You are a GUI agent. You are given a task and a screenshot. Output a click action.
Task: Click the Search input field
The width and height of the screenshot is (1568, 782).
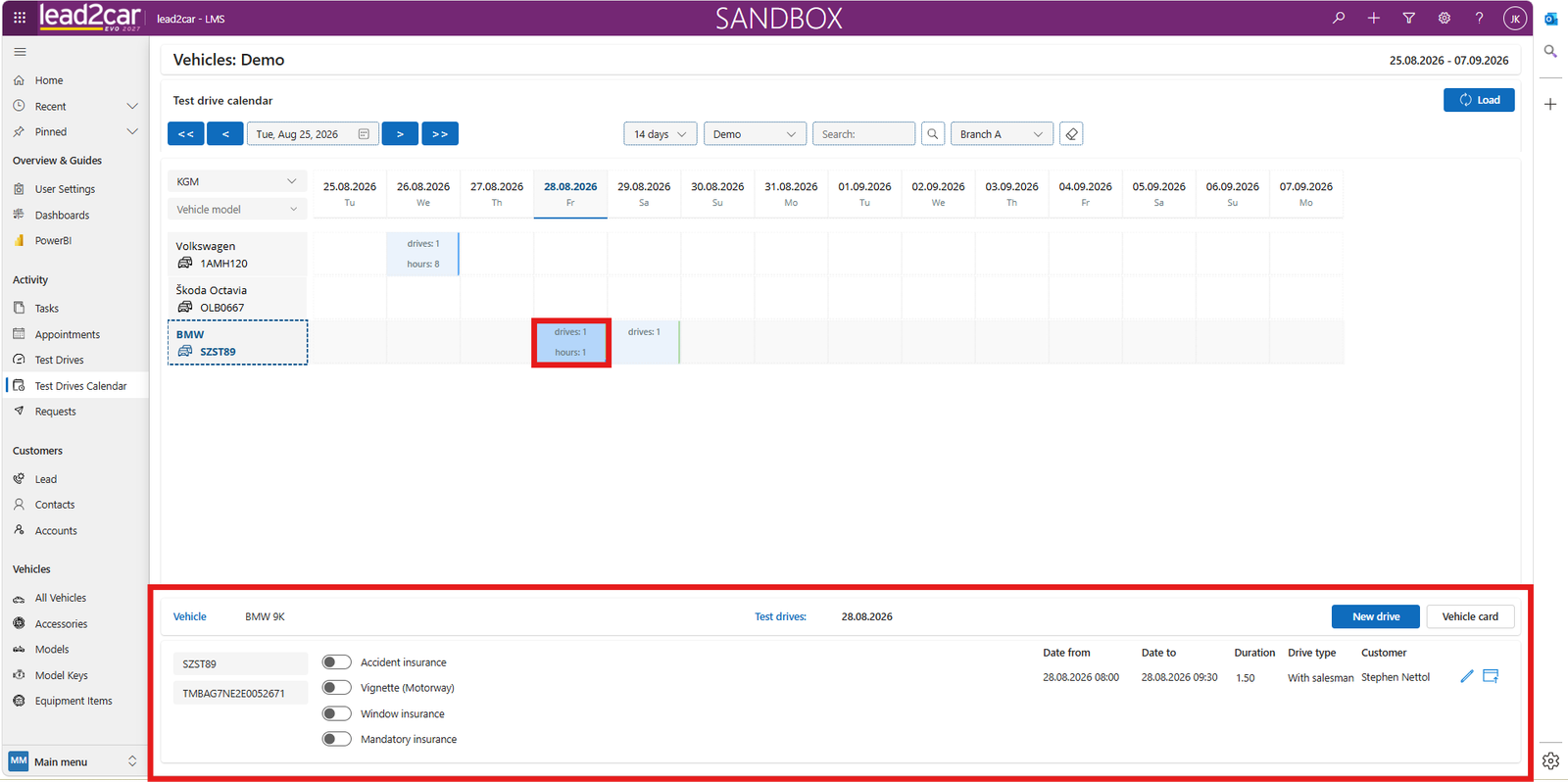pos(863,134)
